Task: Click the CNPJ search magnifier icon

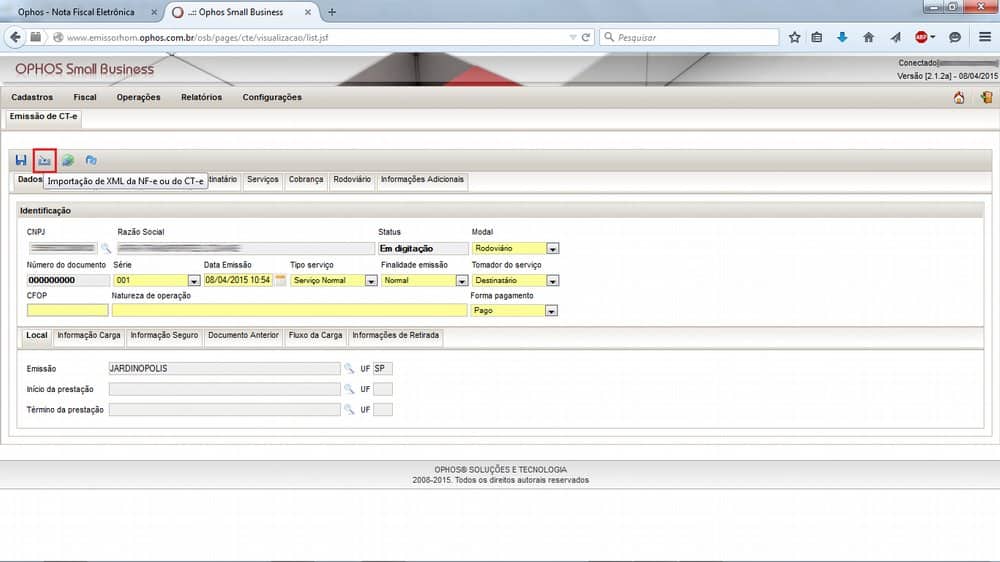Action: pos(106,248)
